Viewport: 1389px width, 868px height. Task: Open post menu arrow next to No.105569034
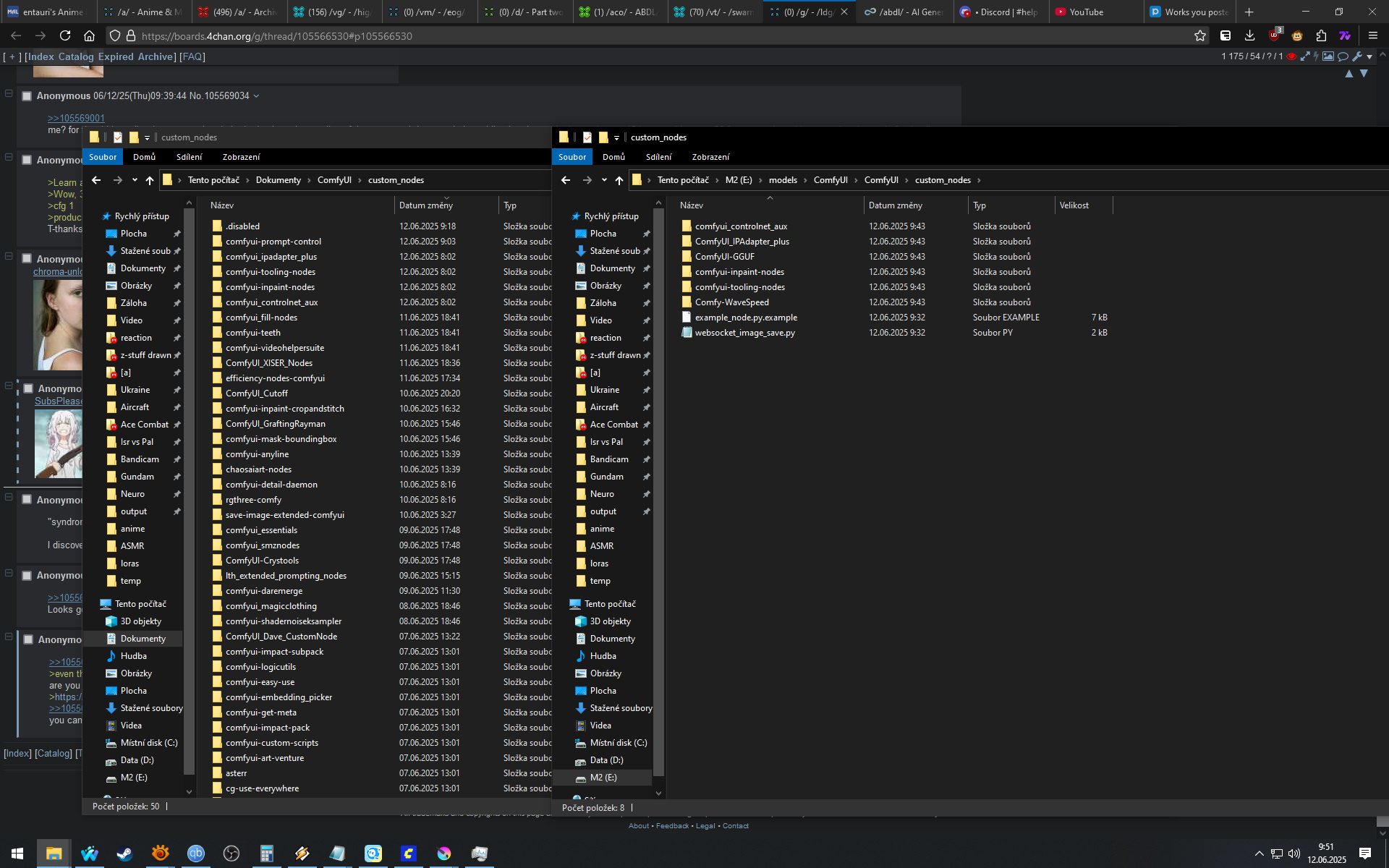point(256,96)
